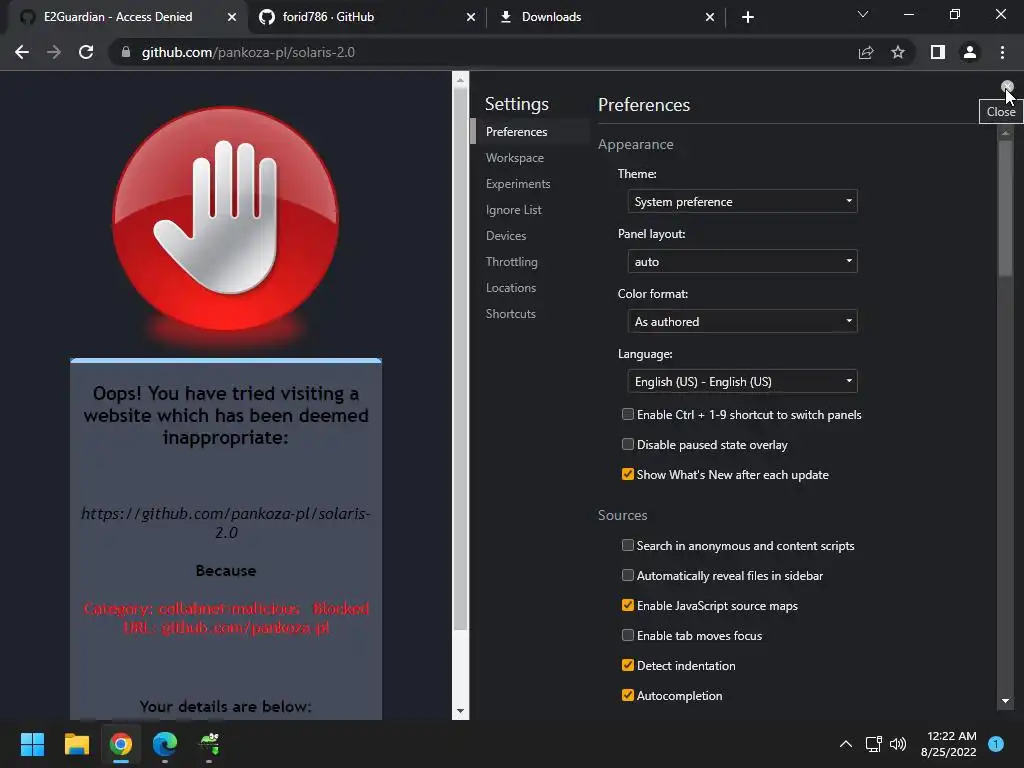Screen dimensions: 1024x768
Task: Open the Language dropdown
Action: [x=742, y=381]
